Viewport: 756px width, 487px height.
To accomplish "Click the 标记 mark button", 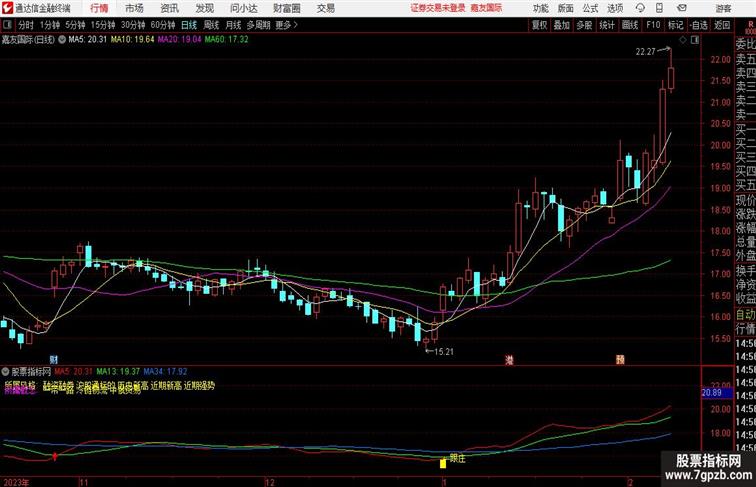I will tap(675, 25).
